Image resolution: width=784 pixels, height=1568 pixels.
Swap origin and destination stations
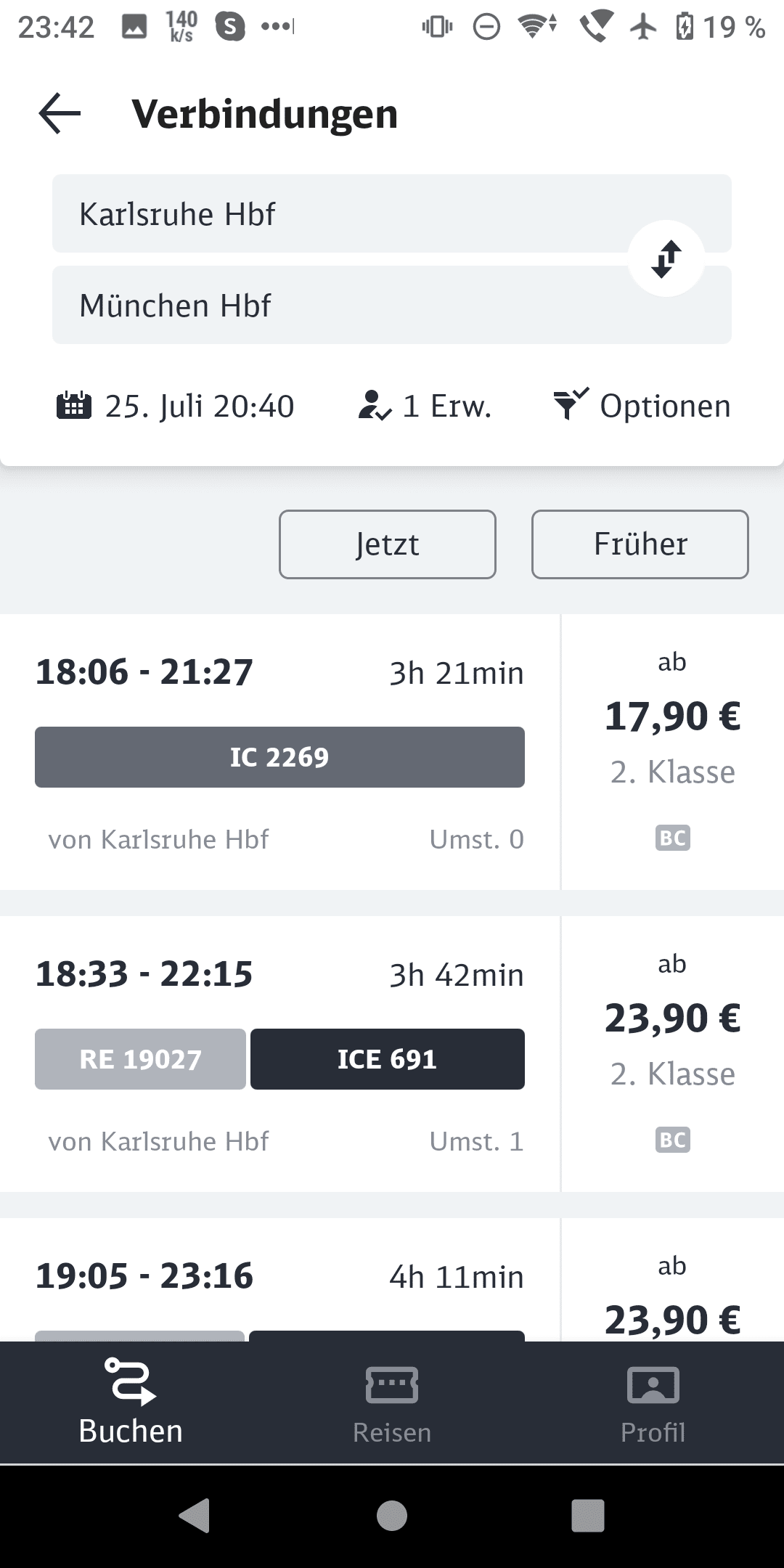(666, 258)
